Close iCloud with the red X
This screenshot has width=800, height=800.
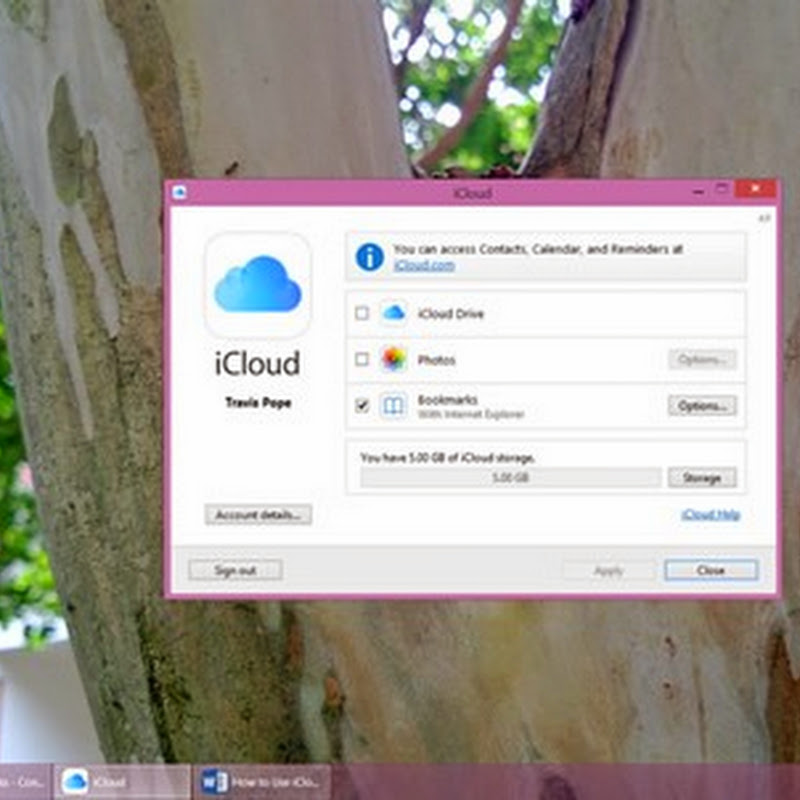[x=756, y=189]
